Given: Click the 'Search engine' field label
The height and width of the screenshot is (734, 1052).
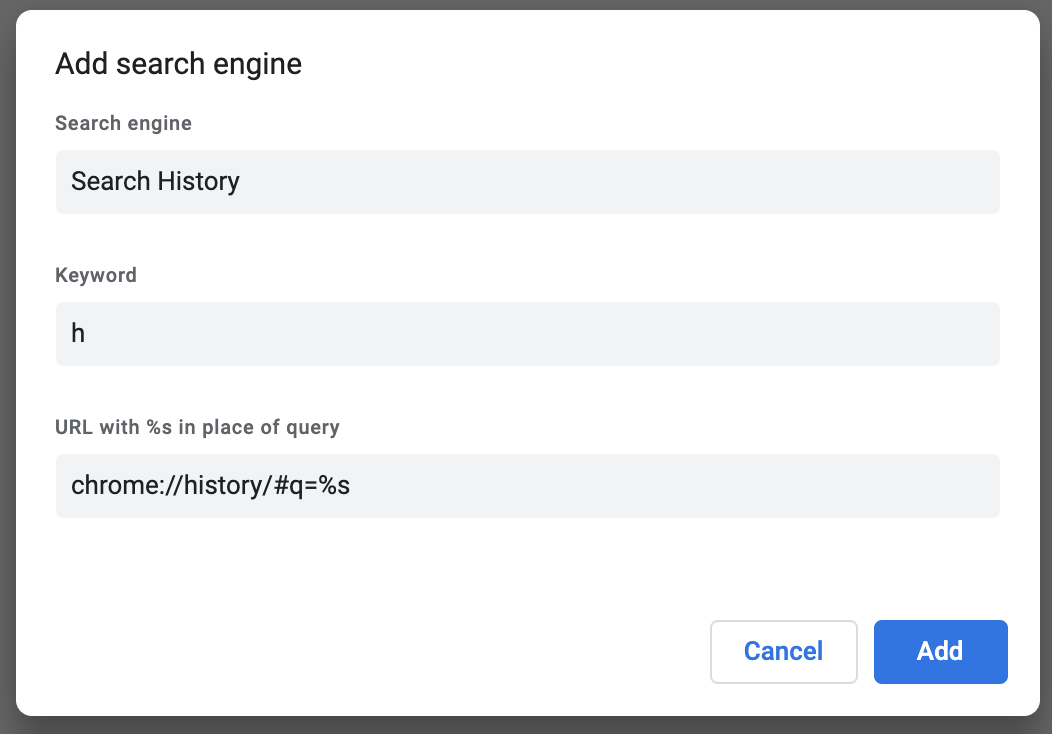Looking at the screenshot, I should [123, 123].
